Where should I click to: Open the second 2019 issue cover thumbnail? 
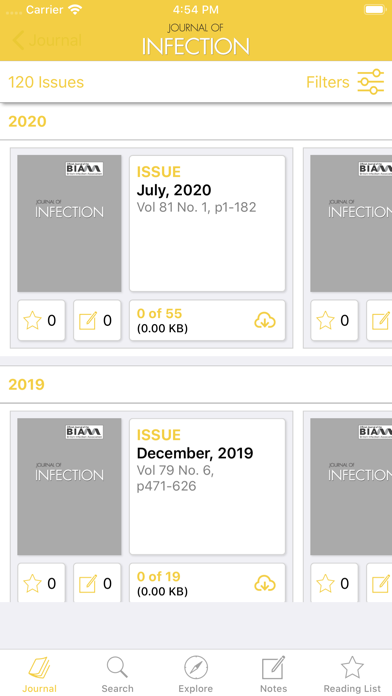point(351,486)
